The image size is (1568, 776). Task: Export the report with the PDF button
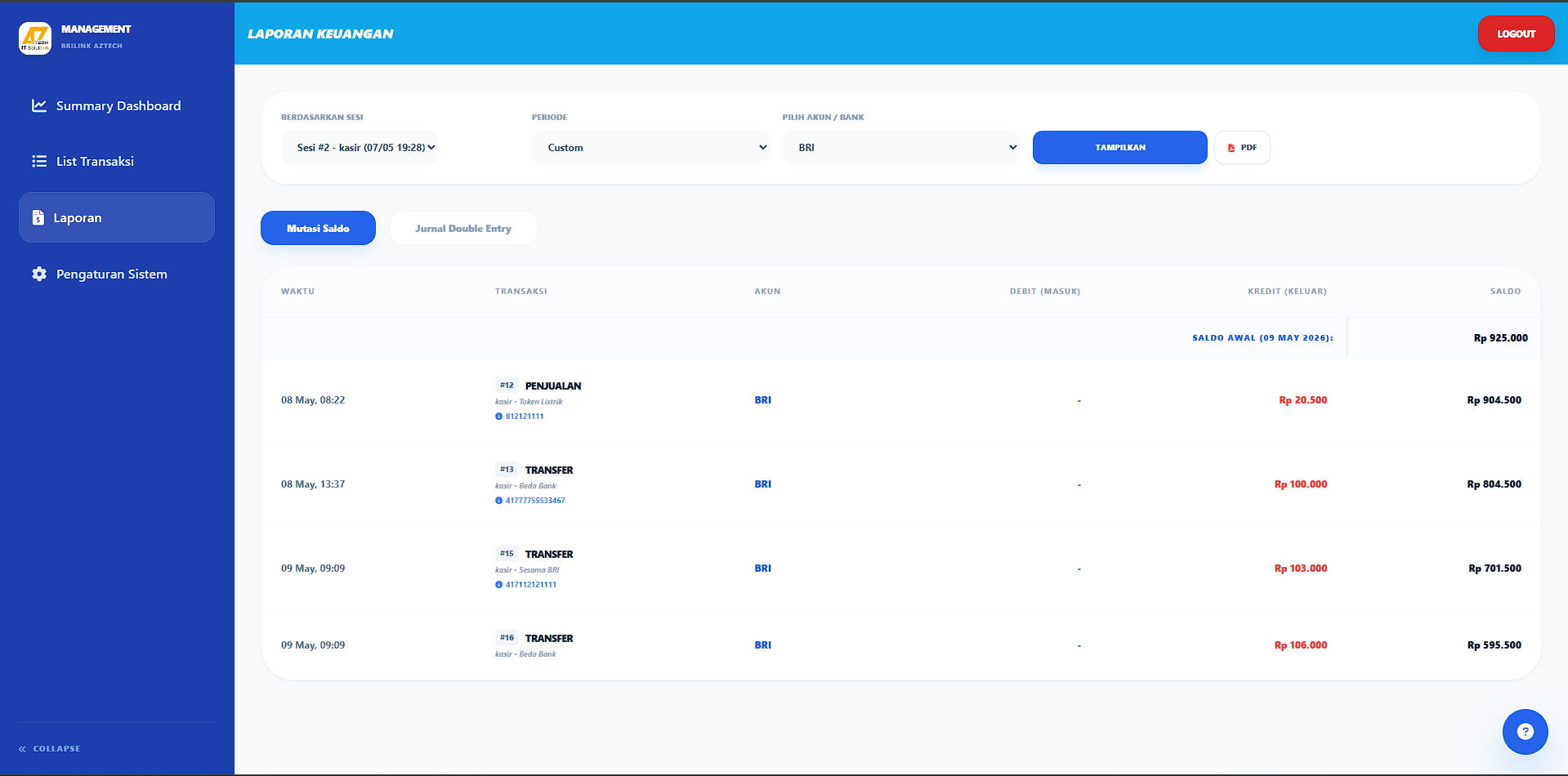tap(1242, 148)
